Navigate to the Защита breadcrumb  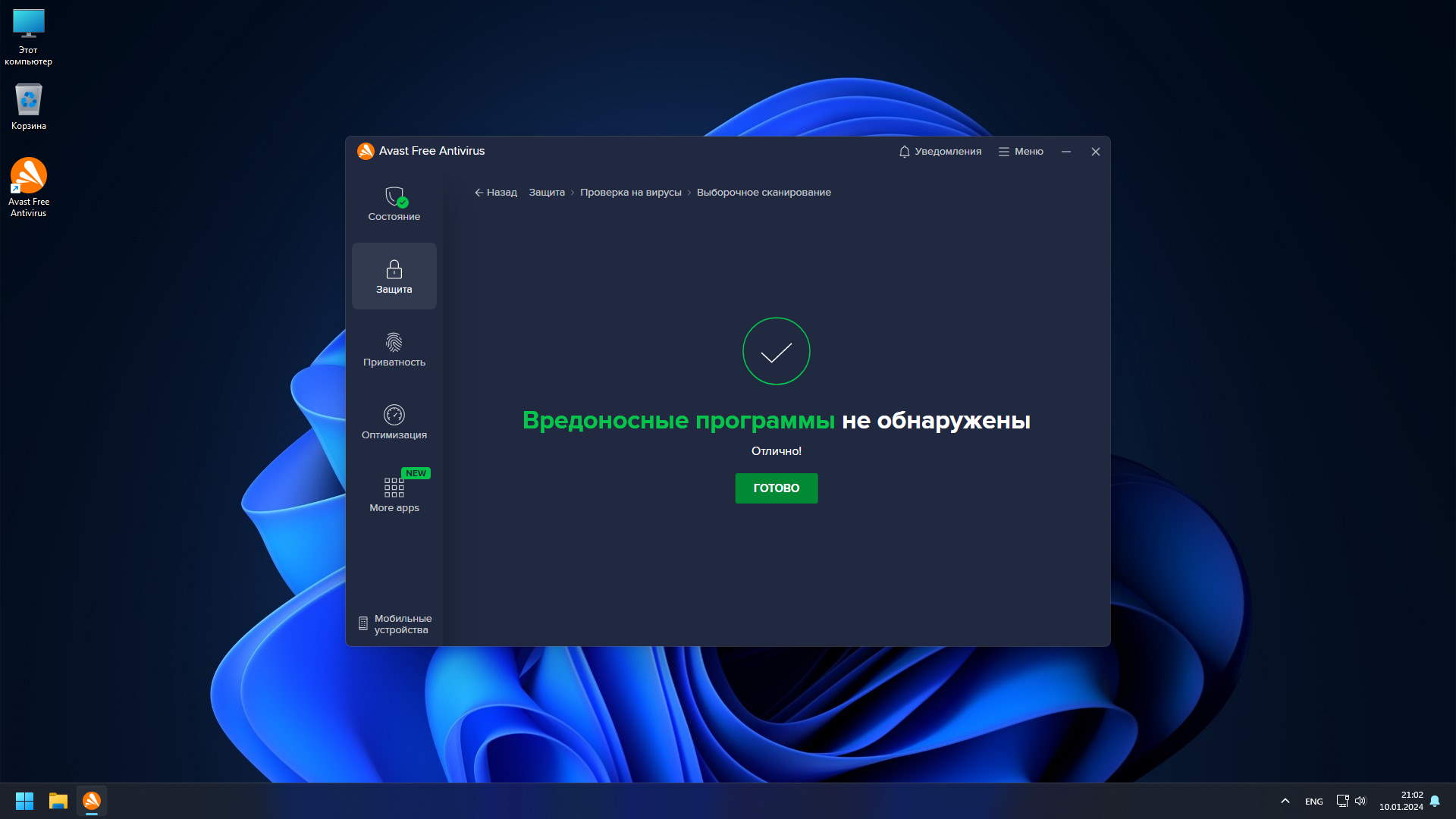pos(546,193)
